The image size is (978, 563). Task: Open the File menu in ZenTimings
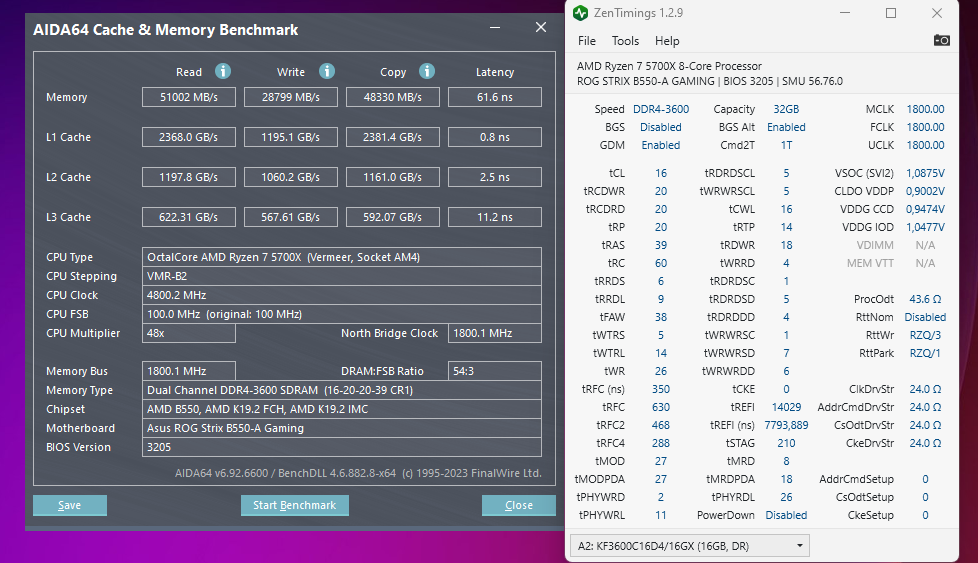tap(587, 41)
